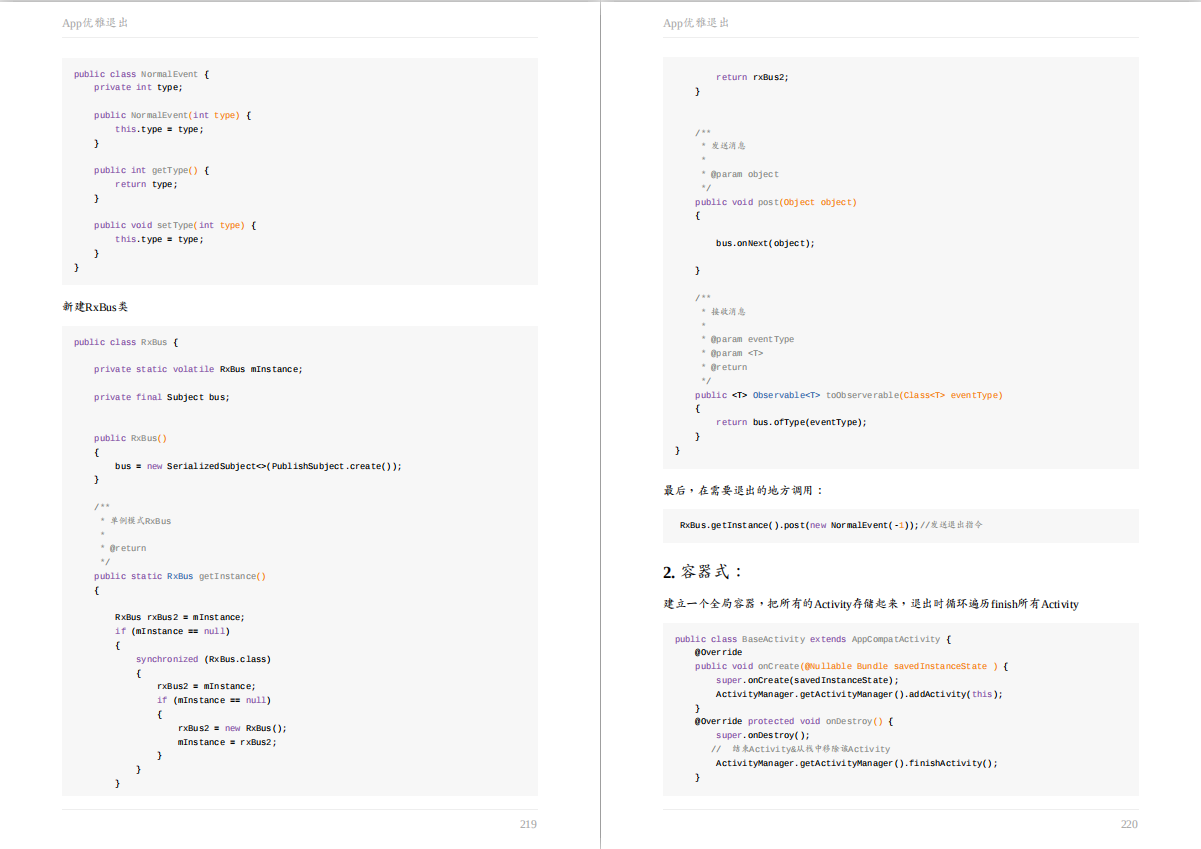
Task: Click page number 219
Action: [528, 824]
